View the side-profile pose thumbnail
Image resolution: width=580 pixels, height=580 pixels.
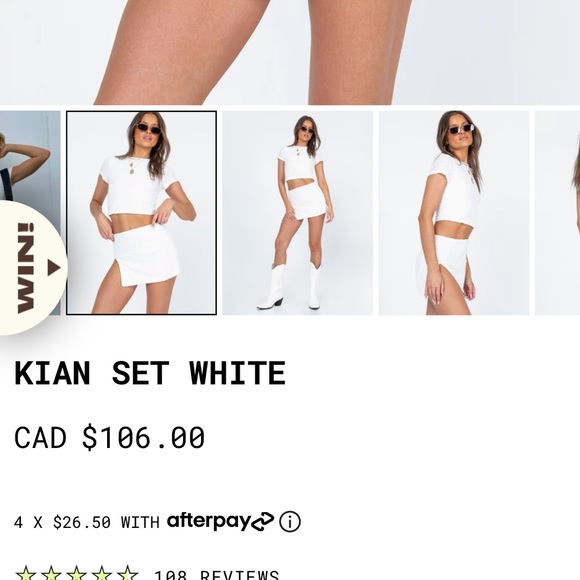pos(453,213)
